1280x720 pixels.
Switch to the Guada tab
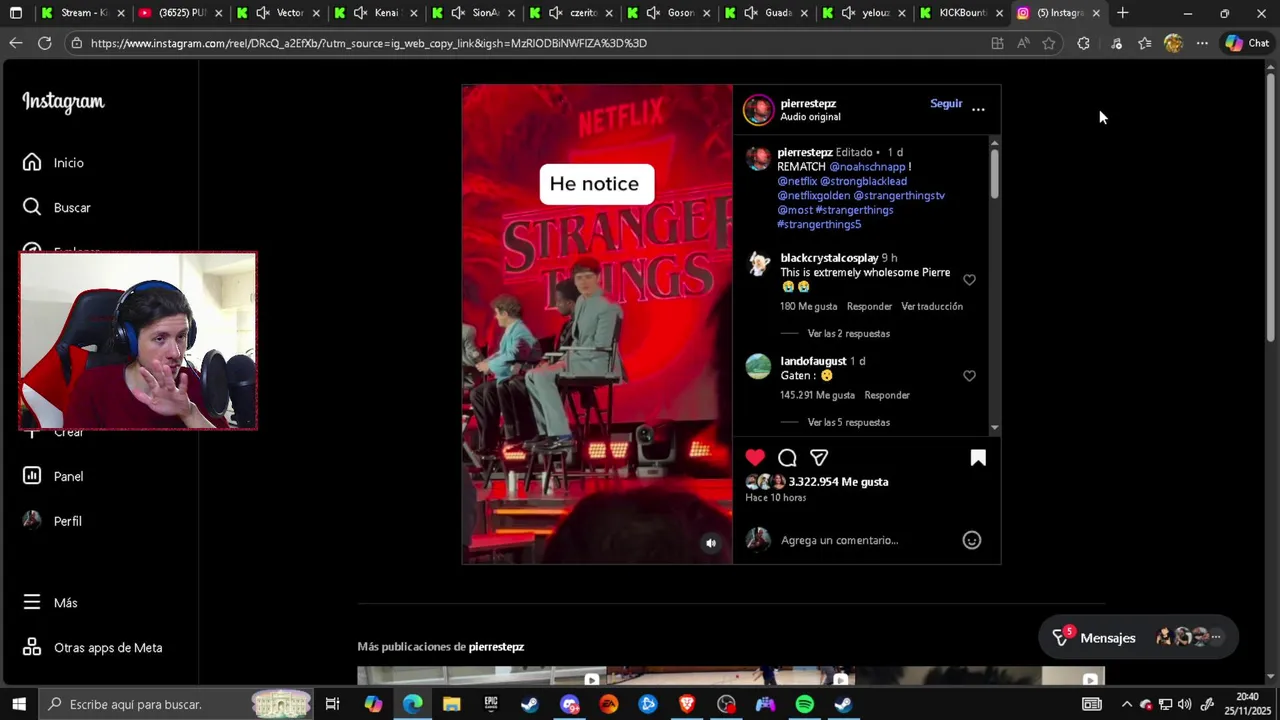point(767,13)
